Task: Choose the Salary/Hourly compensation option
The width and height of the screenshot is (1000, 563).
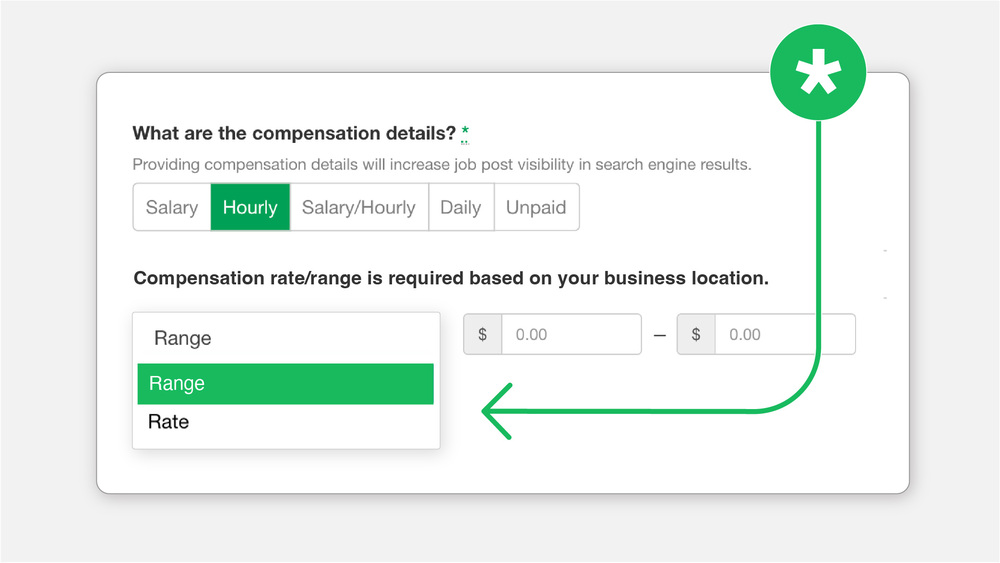Action: click(x=359, y=207)
